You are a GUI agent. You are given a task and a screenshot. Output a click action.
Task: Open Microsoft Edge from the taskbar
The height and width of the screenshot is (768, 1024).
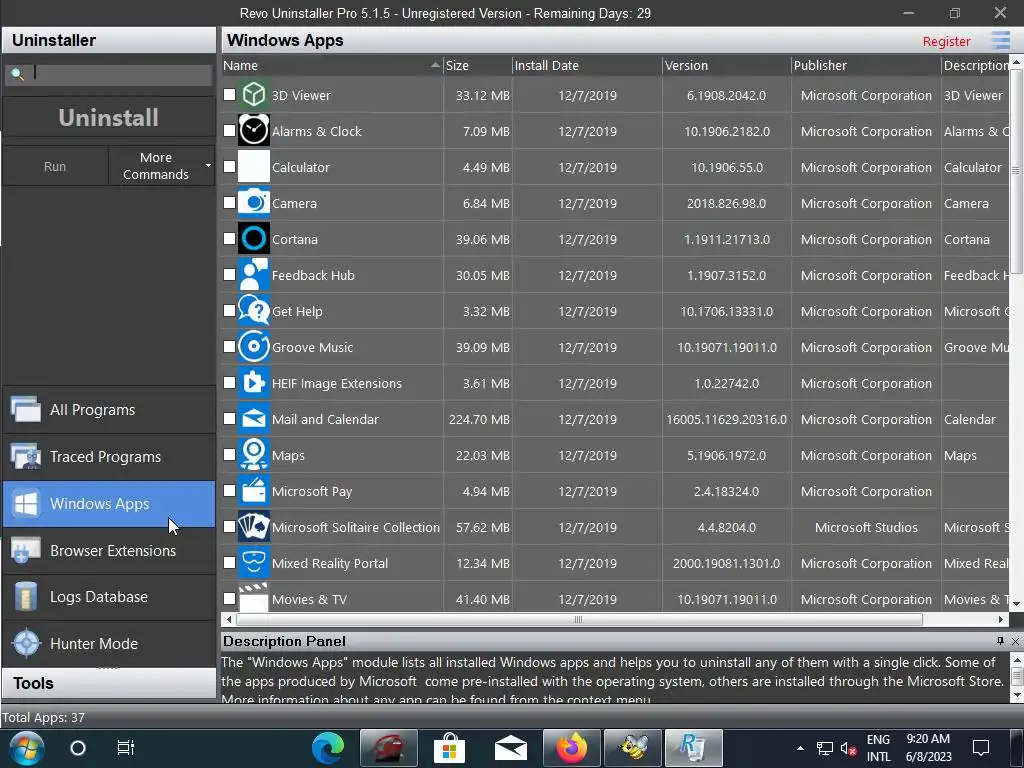tap(328, 748)
